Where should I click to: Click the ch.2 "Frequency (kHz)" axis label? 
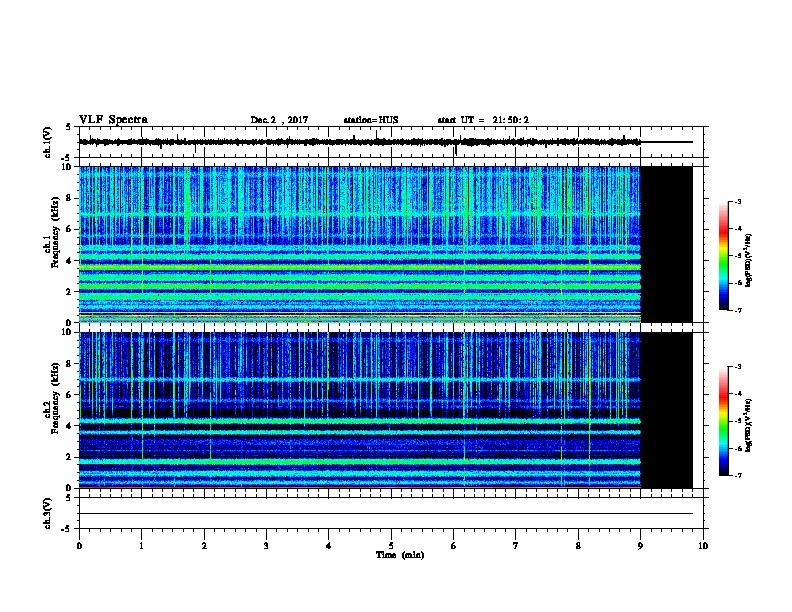(x=56, y=398)
